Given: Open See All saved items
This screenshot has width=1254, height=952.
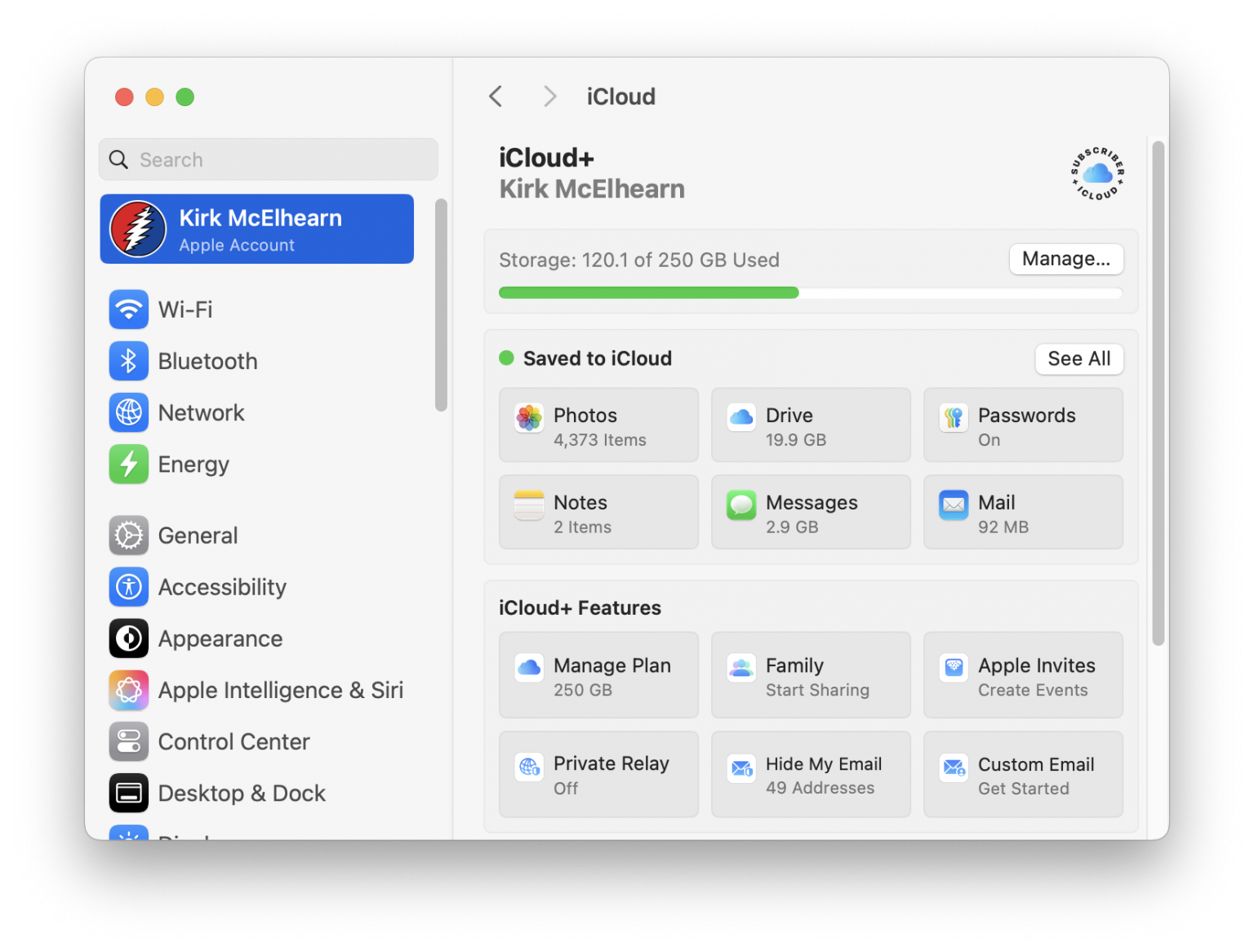Looking at the screenshot, I should pyautogui.click(x=1078, y=358).
